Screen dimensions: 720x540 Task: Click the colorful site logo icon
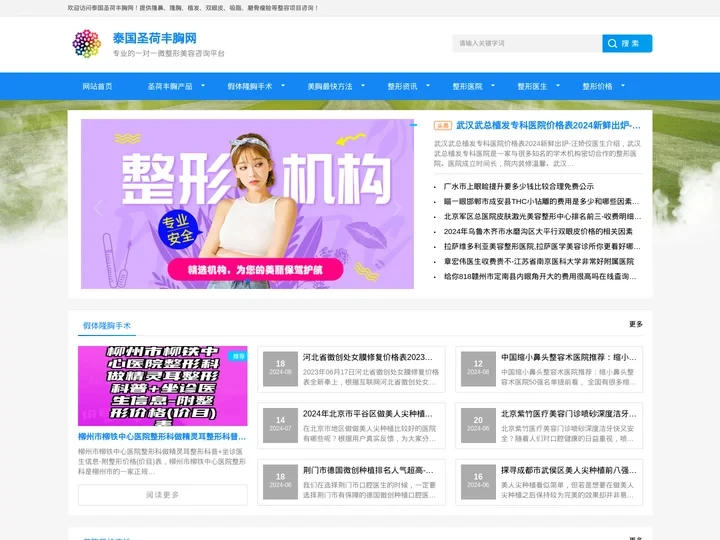click(x=87, y=44)
